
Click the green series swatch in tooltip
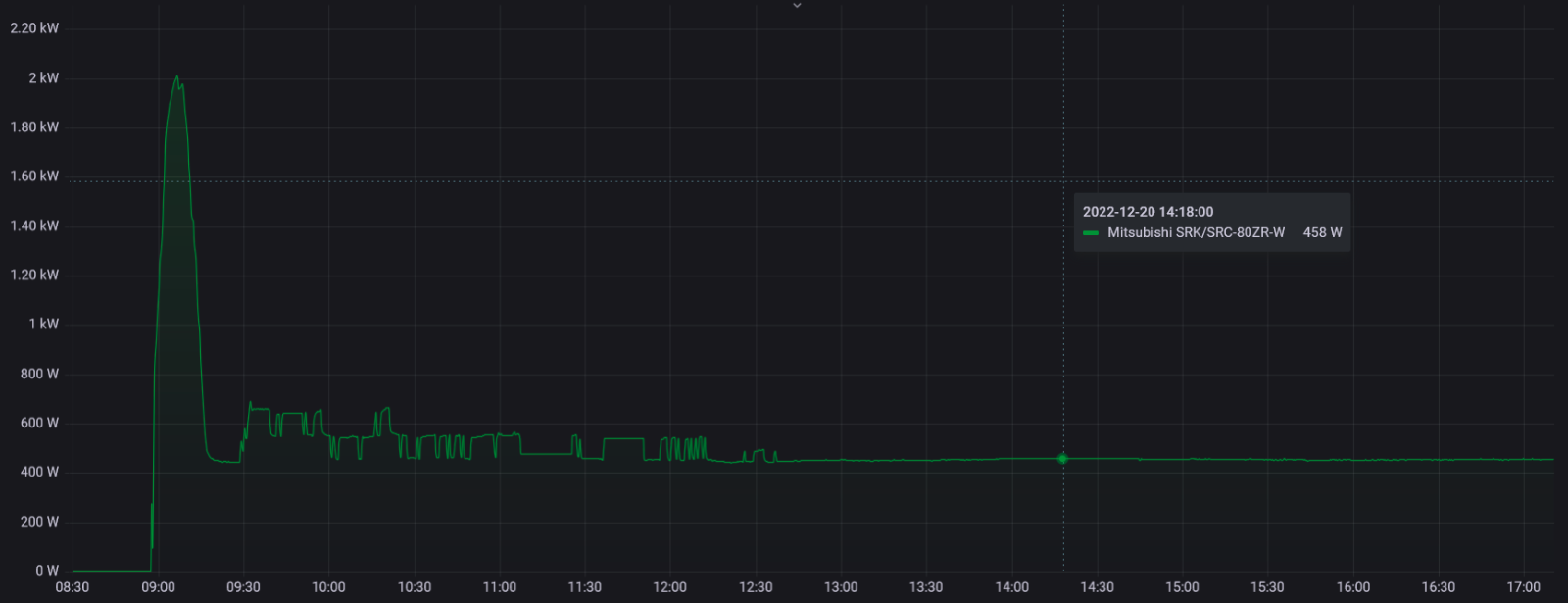pyautogui.click(x=1091, y=233)
